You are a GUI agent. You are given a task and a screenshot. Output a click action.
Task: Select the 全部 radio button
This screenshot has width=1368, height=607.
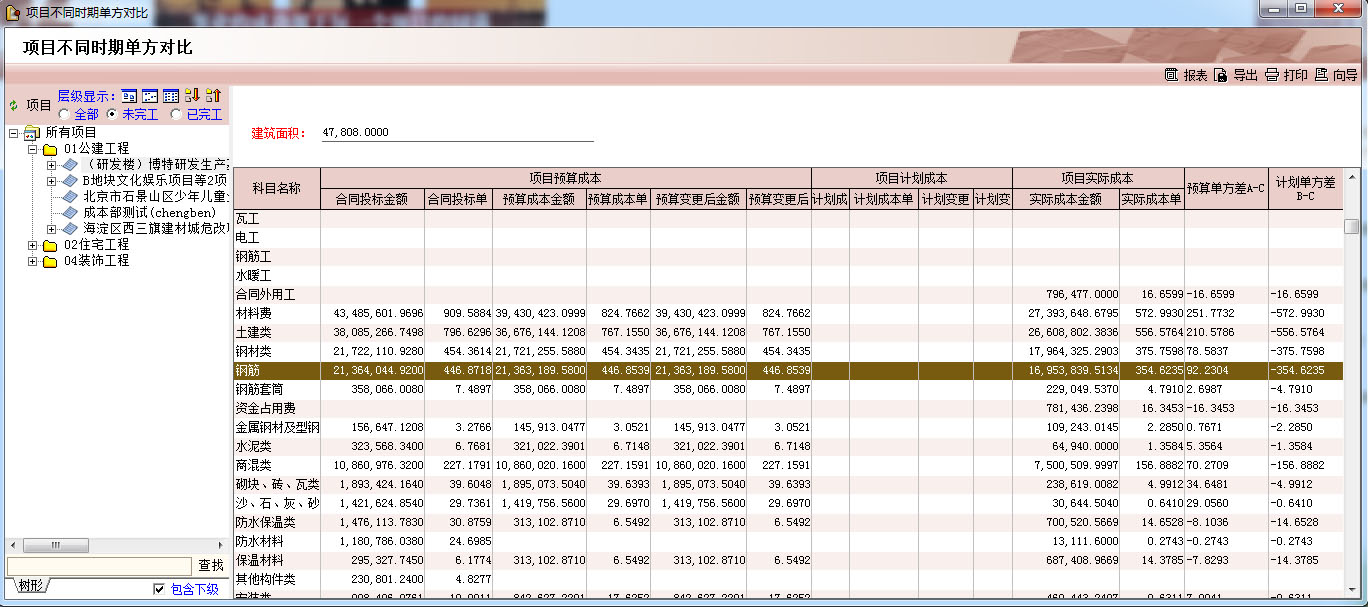tap(65, 114)
